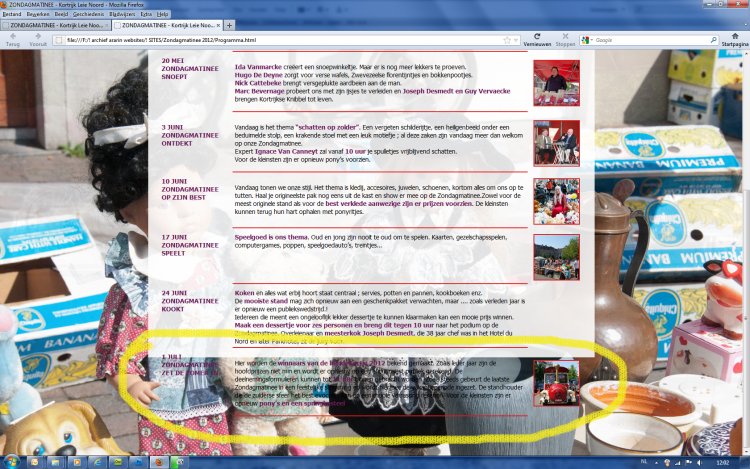This screenshot has width=750, height=469.
Task: Click the theme text 'schatten op zolder'
Action: [327, 127]
